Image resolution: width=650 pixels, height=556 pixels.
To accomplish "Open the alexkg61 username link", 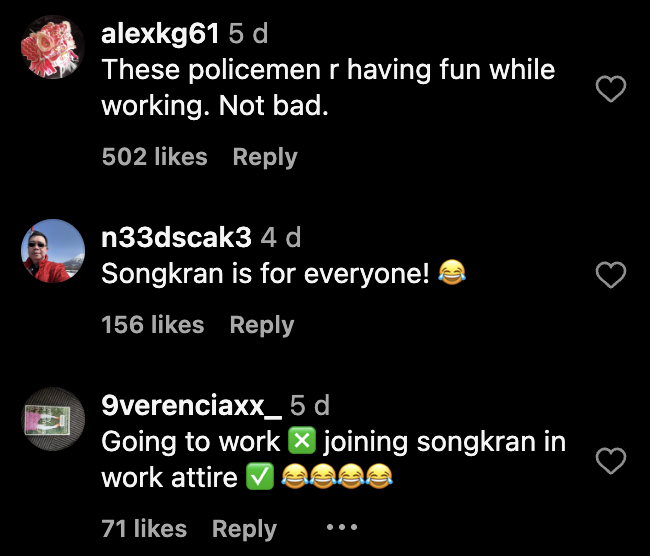I will pos(160,34).
